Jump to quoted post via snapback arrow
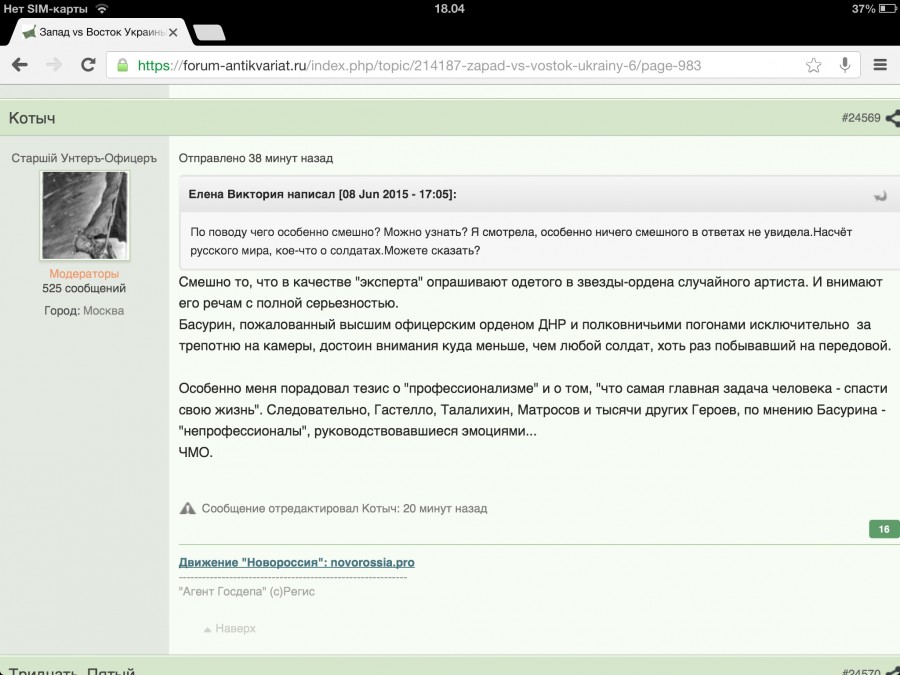This screenshot has width=900, height=675. (x=880, y=195)
